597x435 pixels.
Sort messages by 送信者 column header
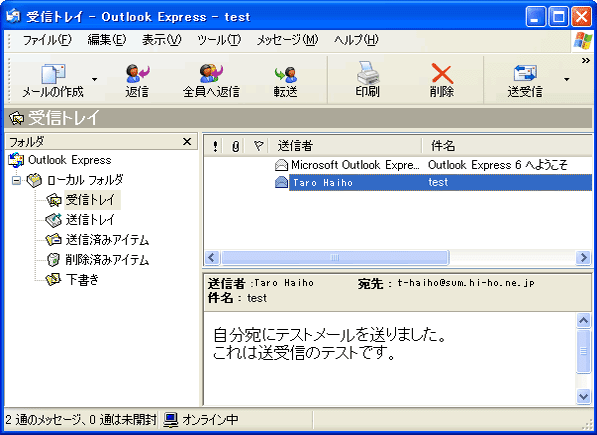pos(345,146)
